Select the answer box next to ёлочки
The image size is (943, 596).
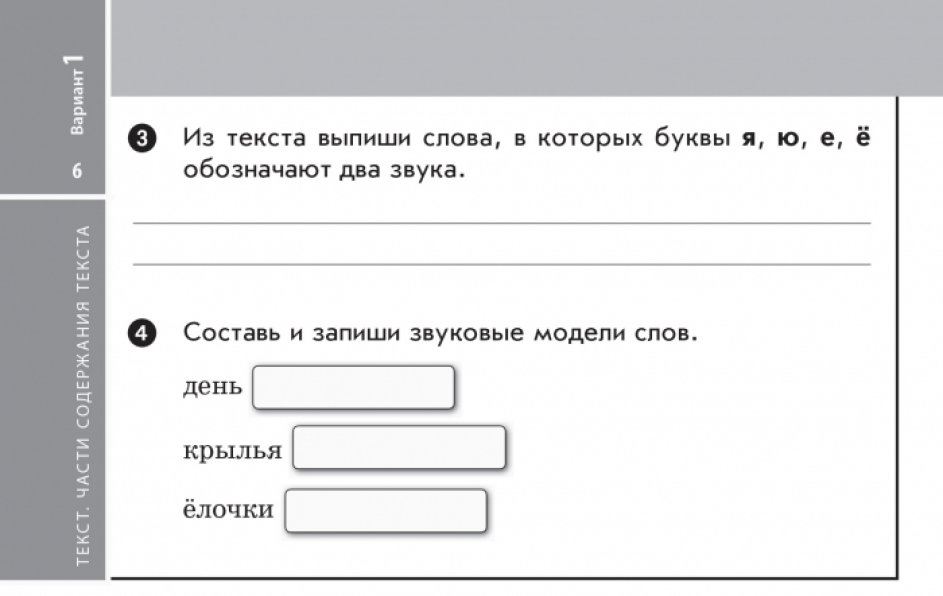(x=385, y=511)
